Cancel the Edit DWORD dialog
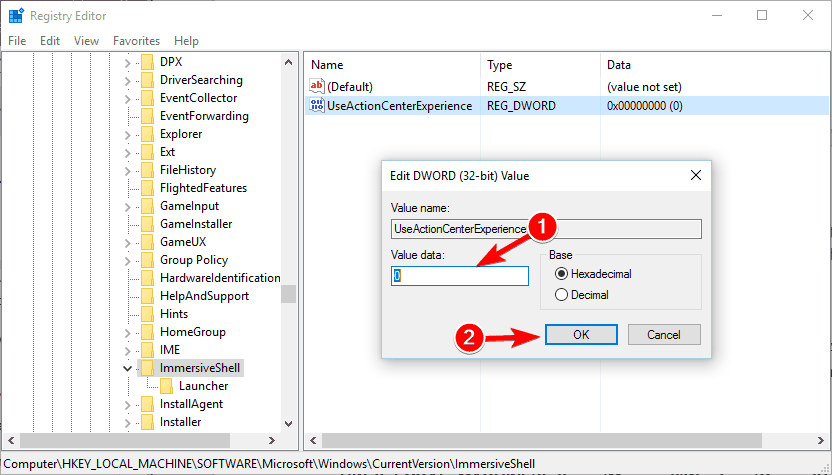 (664, 334)
